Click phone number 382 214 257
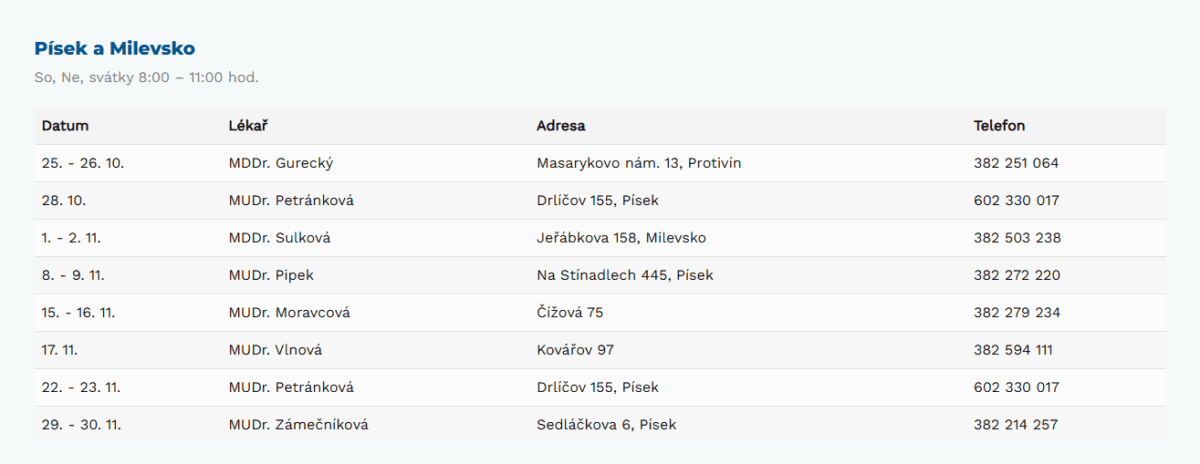Viewport: 1200px width, 464px height. 1016,425
